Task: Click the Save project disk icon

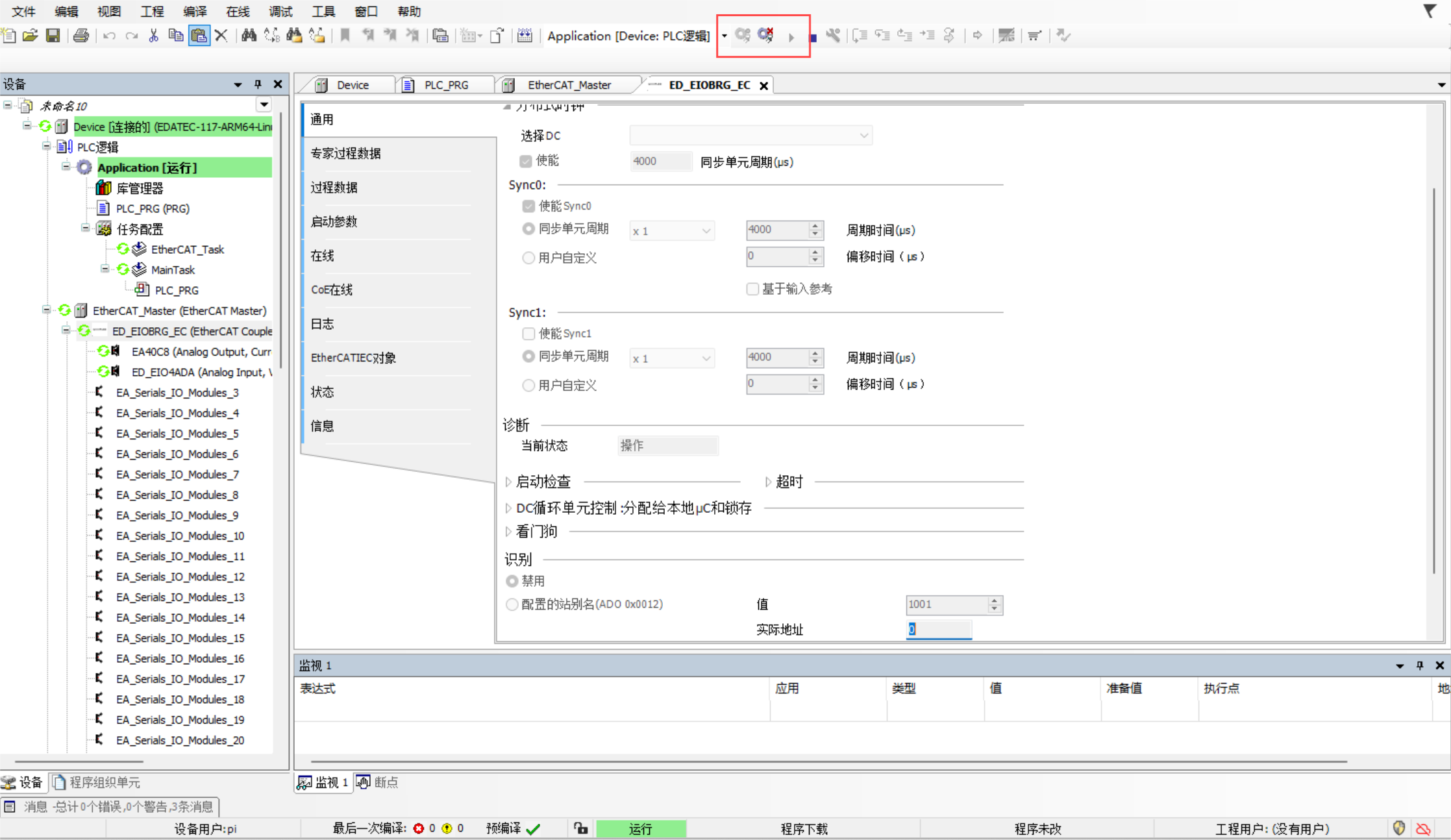Action: [53, 36]
